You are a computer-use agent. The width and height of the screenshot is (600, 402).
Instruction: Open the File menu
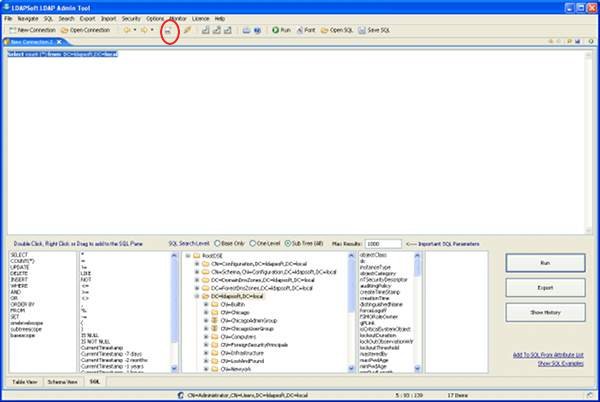point(8,18)
